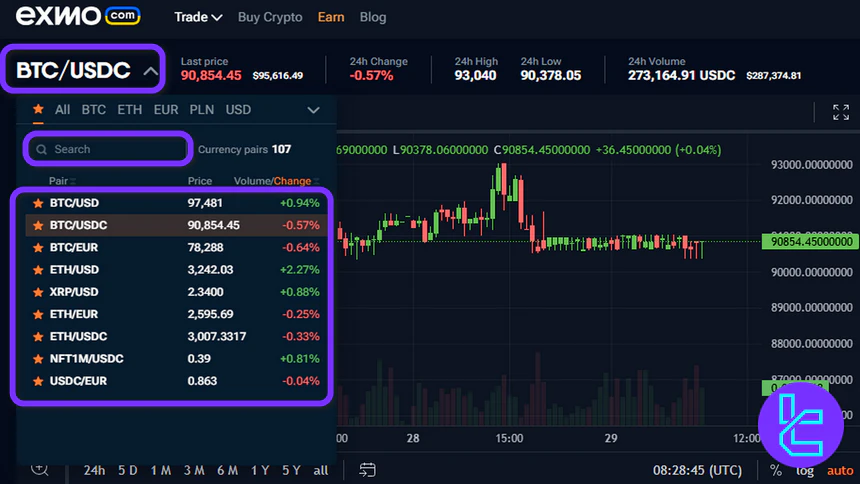This screenshot has width=860, height=484.
Task: Unfavorite the ETH/EUR star
Action: [x=38, y=314]
